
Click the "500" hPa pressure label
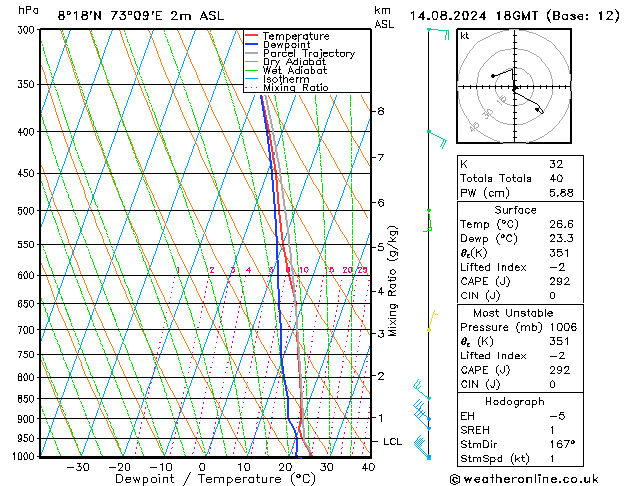click(x=28, y=211)
